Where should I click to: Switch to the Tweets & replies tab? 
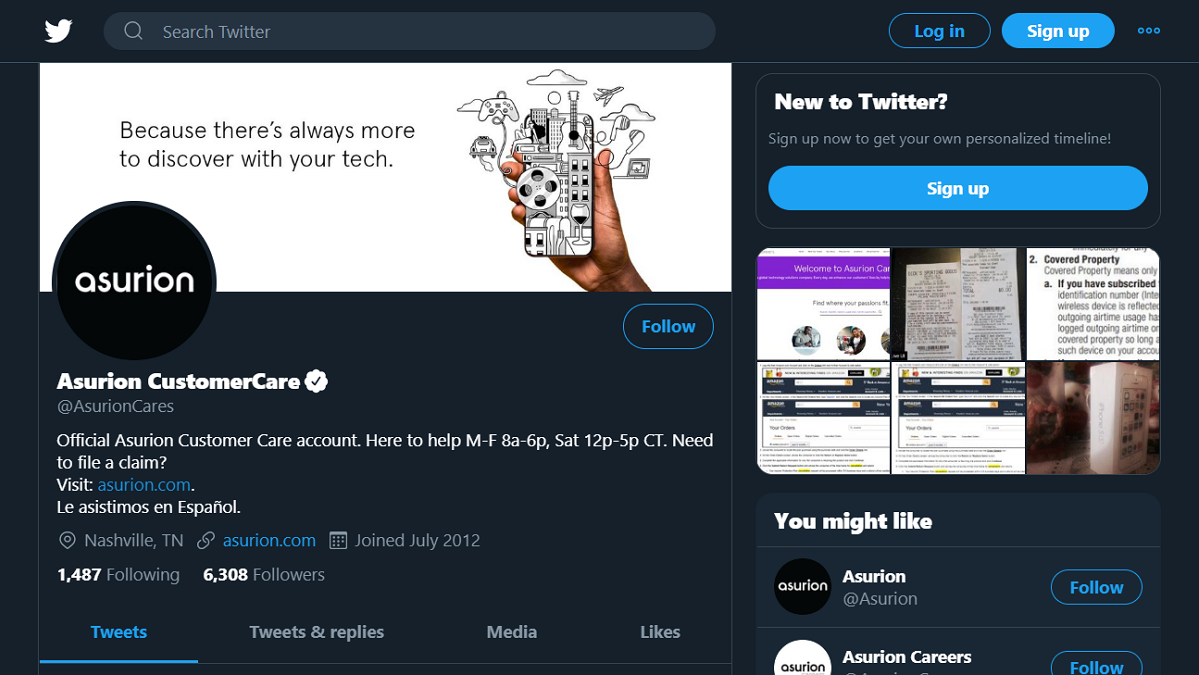(316, 632)
